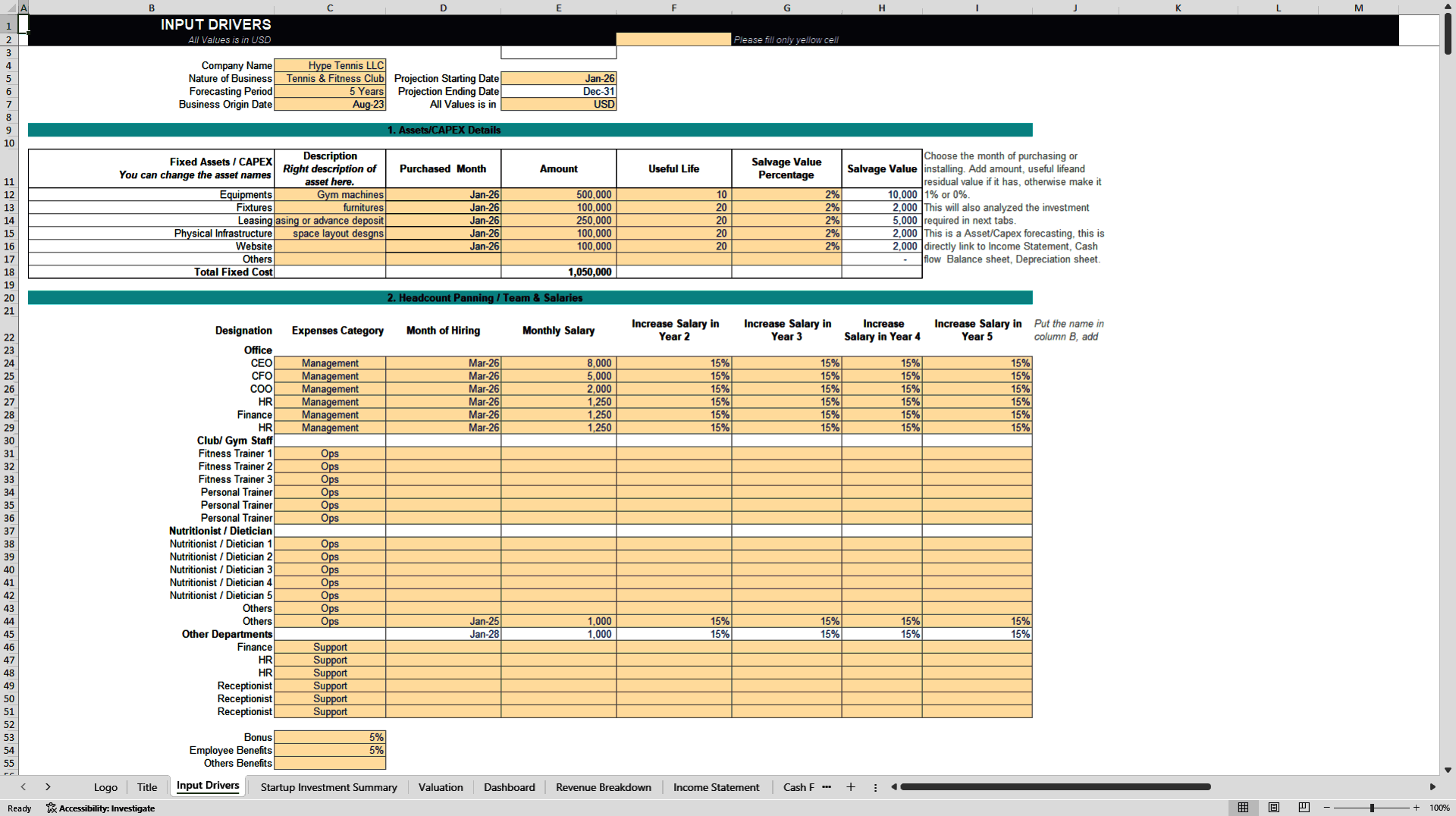
Task: Click Gym machines description cell
Action: click(330, 195)
